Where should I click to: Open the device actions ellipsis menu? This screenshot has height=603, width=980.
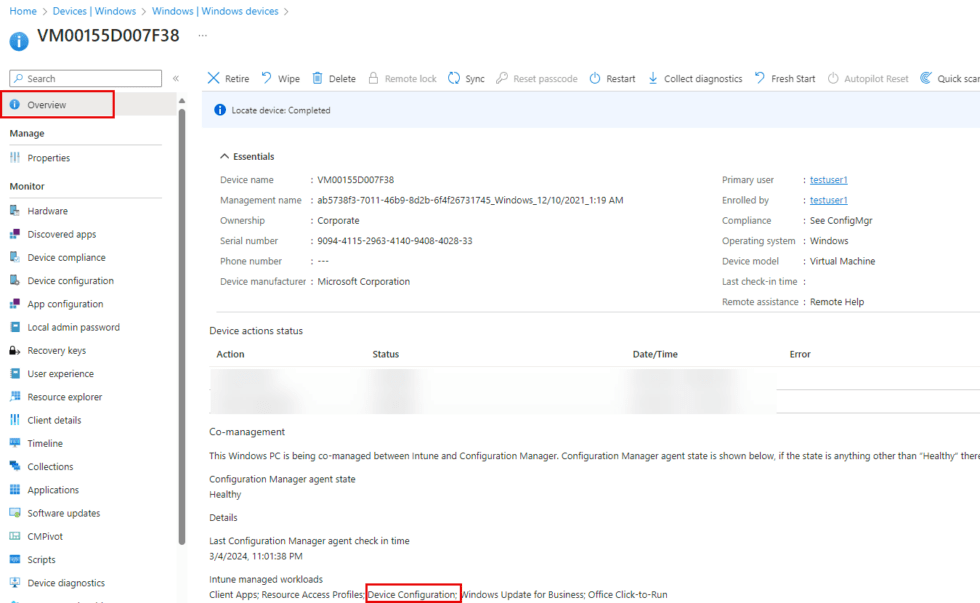click(x=202, y=37)
